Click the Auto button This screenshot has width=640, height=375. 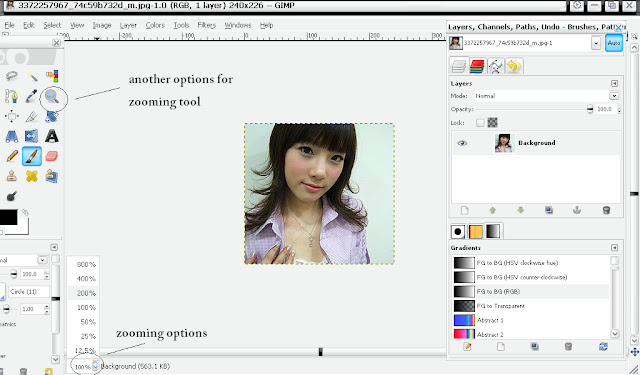614,43
